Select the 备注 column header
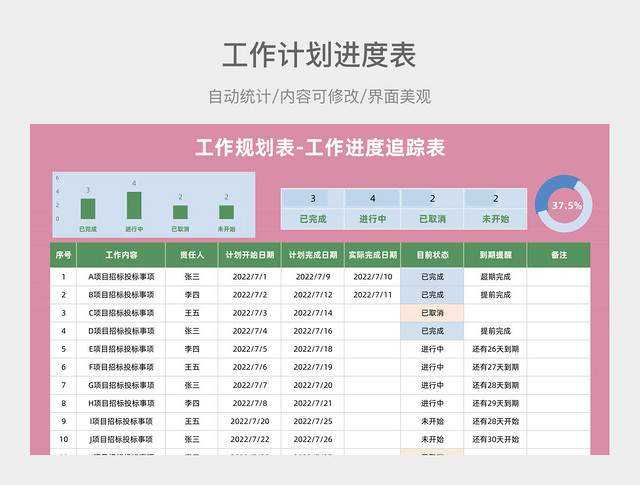This screenshot has height=485, width=640. (x=559, y=255)
